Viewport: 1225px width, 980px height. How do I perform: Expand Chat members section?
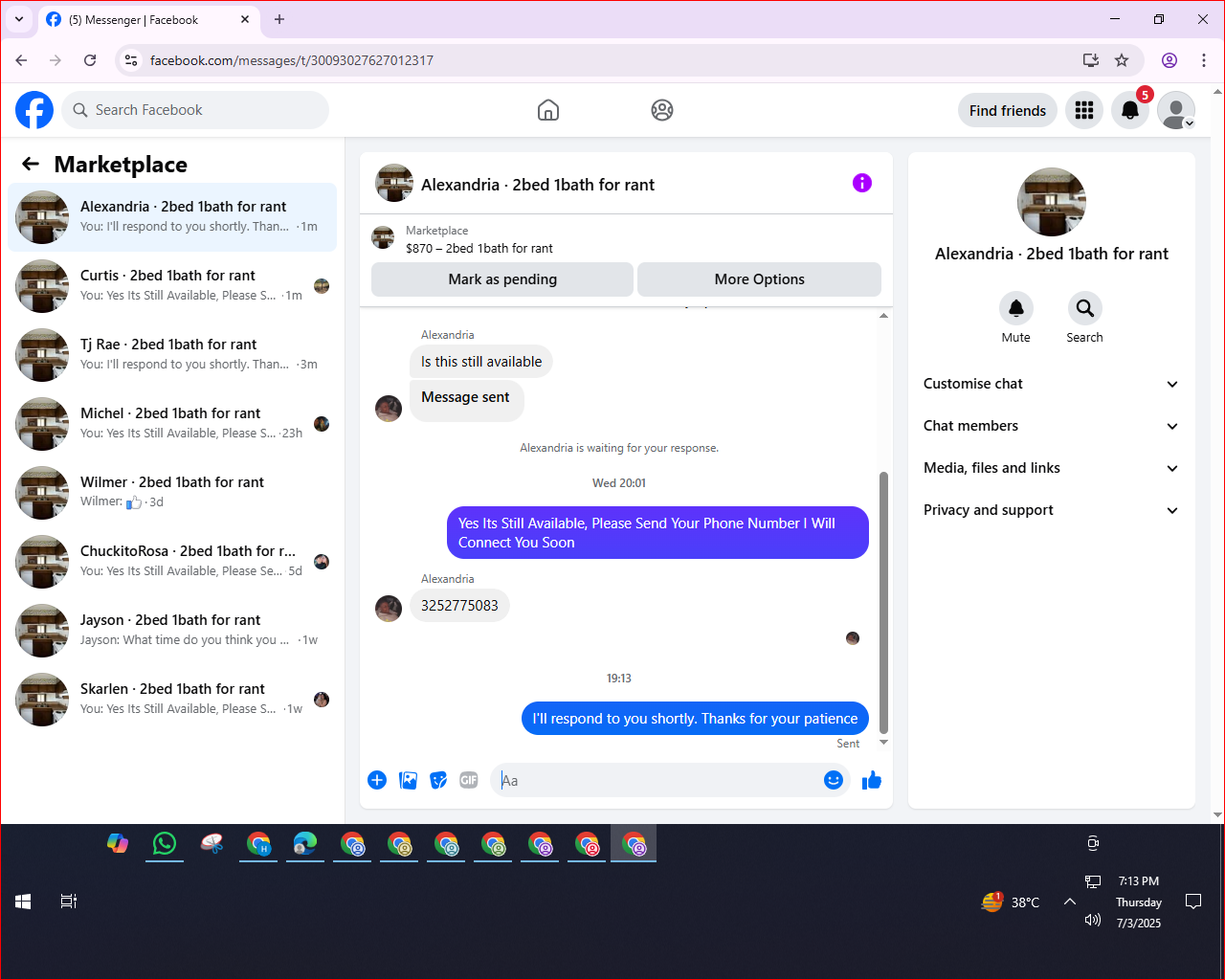tap(1051, 426)
